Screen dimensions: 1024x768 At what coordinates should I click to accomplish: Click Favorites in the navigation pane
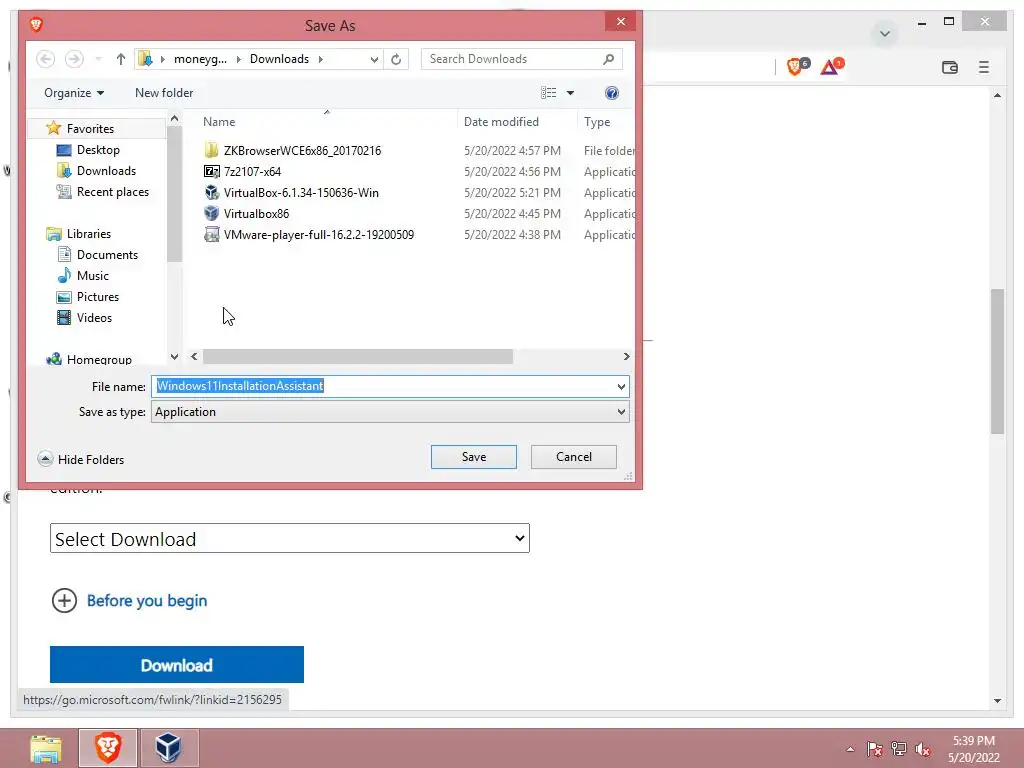coord(90,129)
